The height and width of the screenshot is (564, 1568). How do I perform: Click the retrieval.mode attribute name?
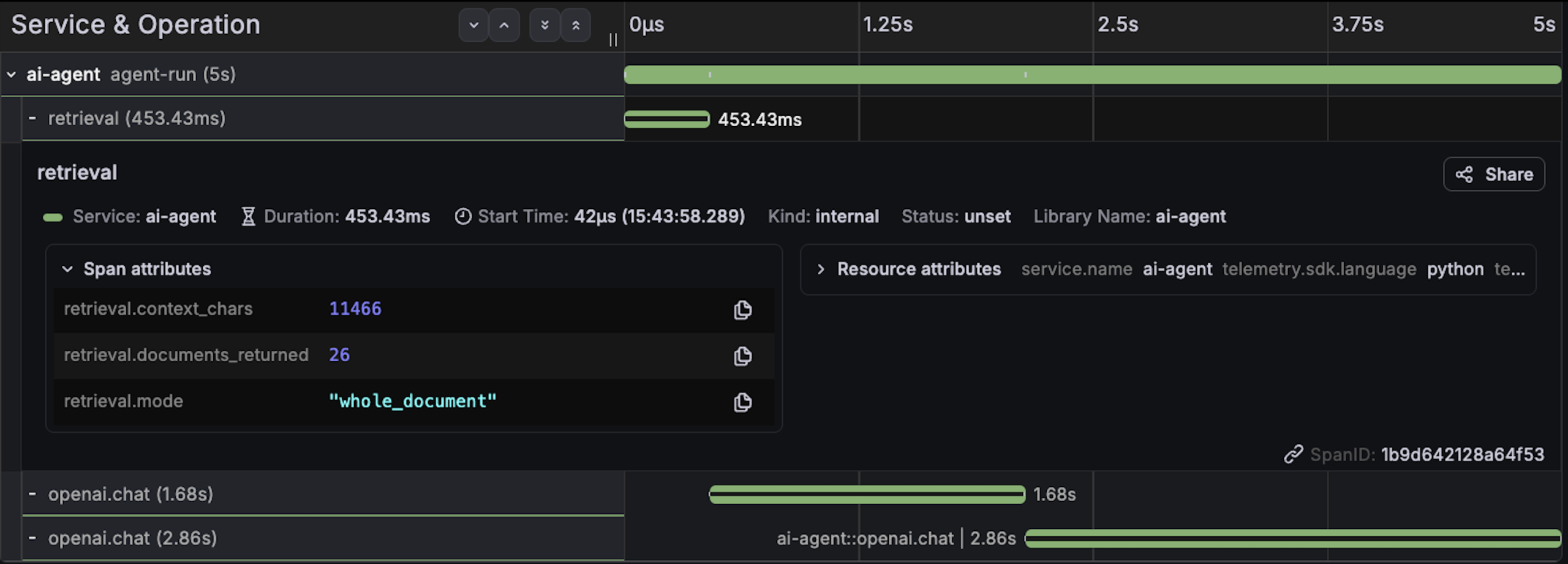124,401
